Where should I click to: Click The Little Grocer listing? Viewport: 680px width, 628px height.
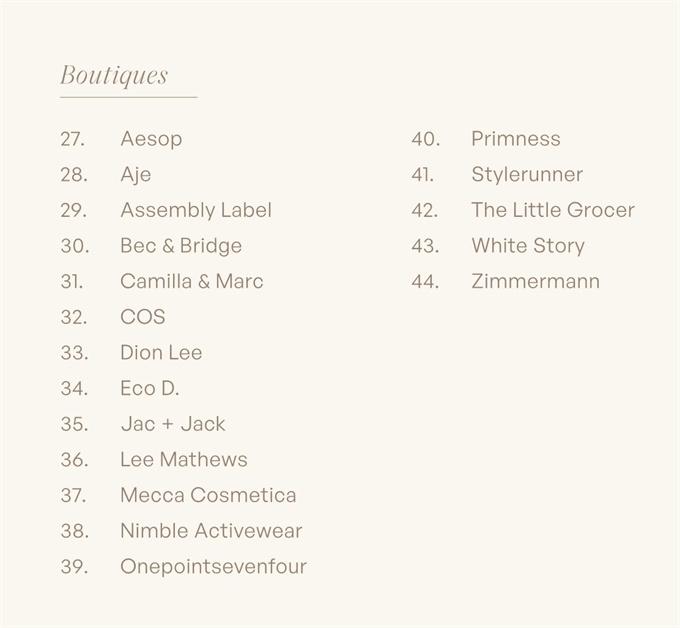pyautogui.click(x=553, y=210)
